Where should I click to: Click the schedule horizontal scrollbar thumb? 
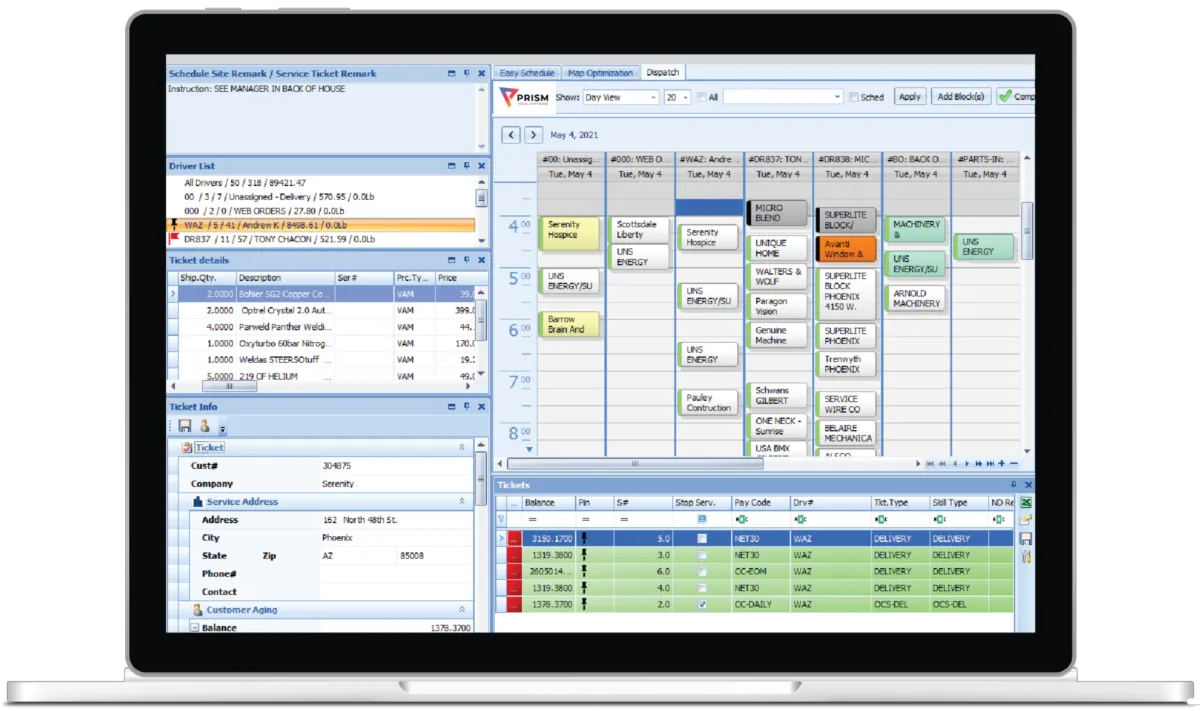click(x=634, y=463)
